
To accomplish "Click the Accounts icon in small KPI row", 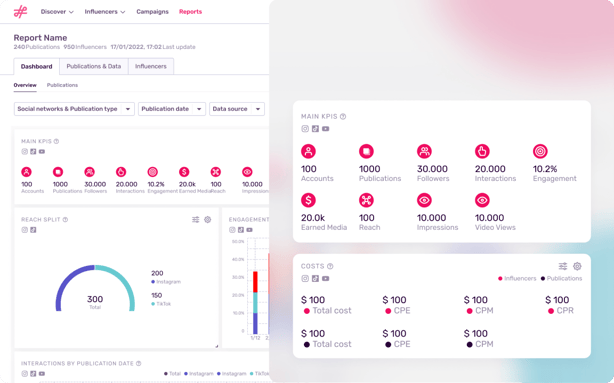I will tap(26, 172).
